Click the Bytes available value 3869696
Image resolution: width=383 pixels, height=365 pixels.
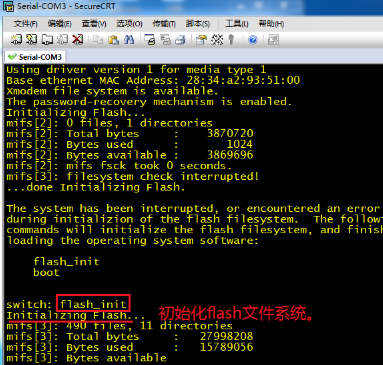[x=230, y=155]
